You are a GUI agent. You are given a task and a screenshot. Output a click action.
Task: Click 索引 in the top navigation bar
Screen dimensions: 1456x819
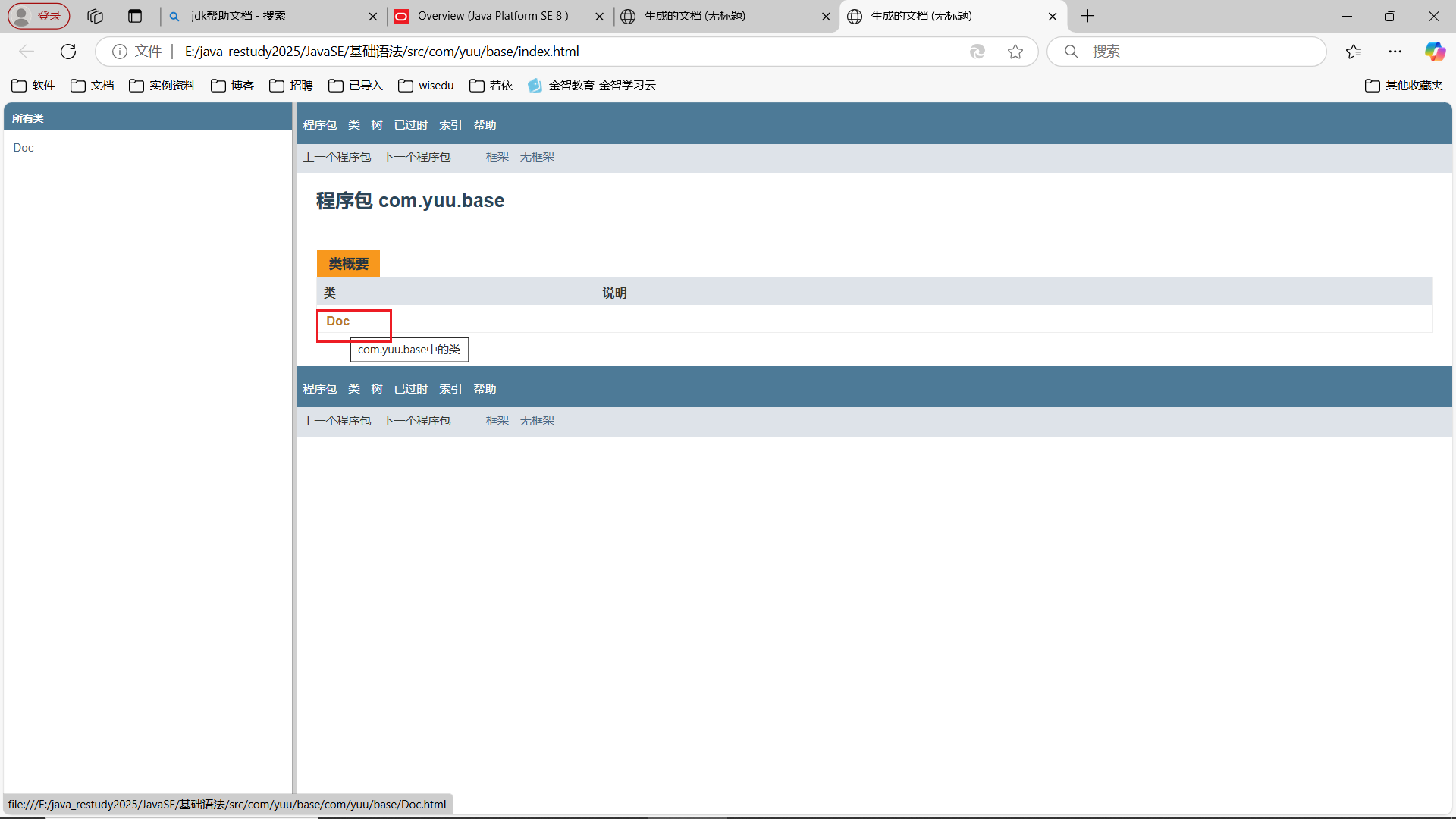(x=450, y=125)
